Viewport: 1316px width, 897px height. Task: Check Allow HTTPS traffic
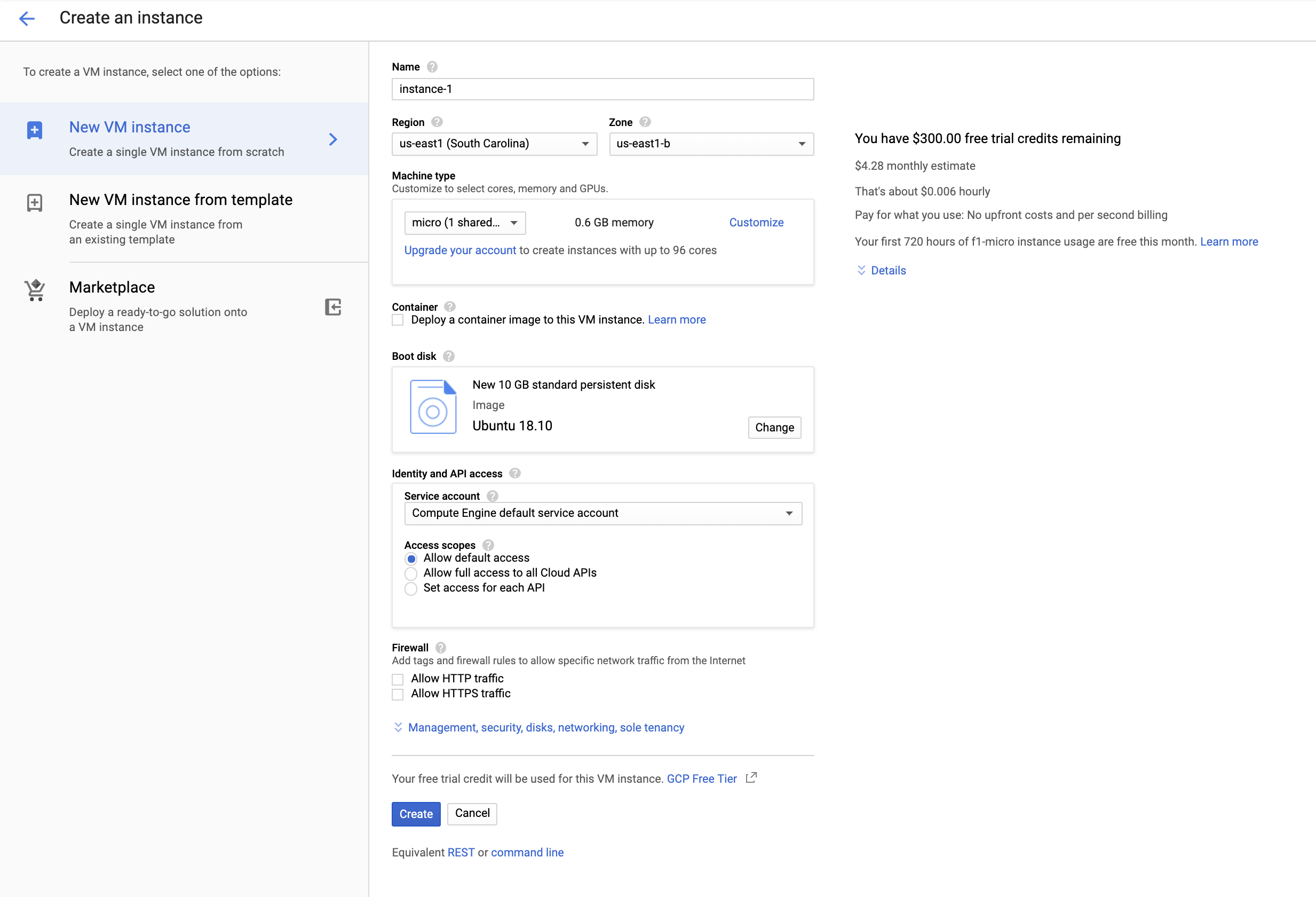click(398, 694)
